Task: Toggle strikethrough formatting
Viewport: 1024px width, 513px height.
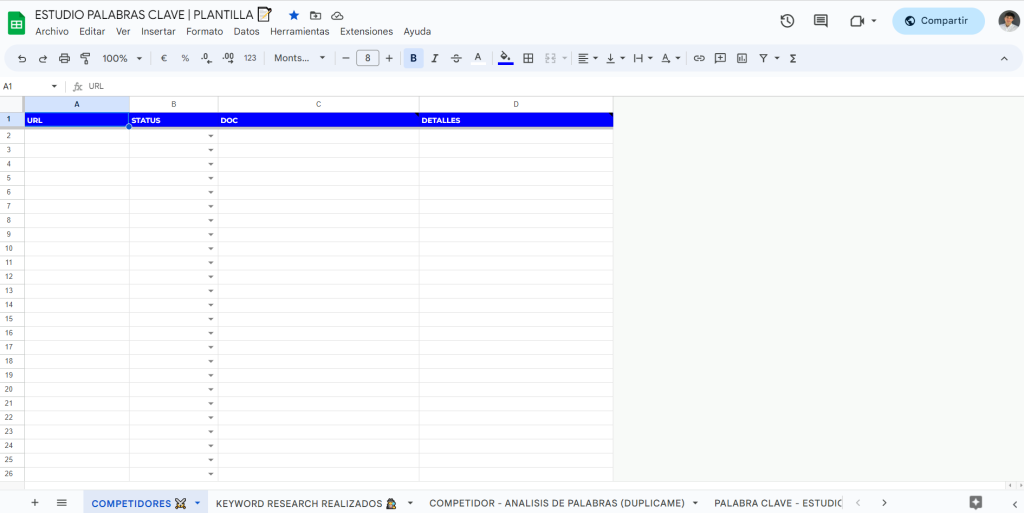Action: [x=456, y=58]
